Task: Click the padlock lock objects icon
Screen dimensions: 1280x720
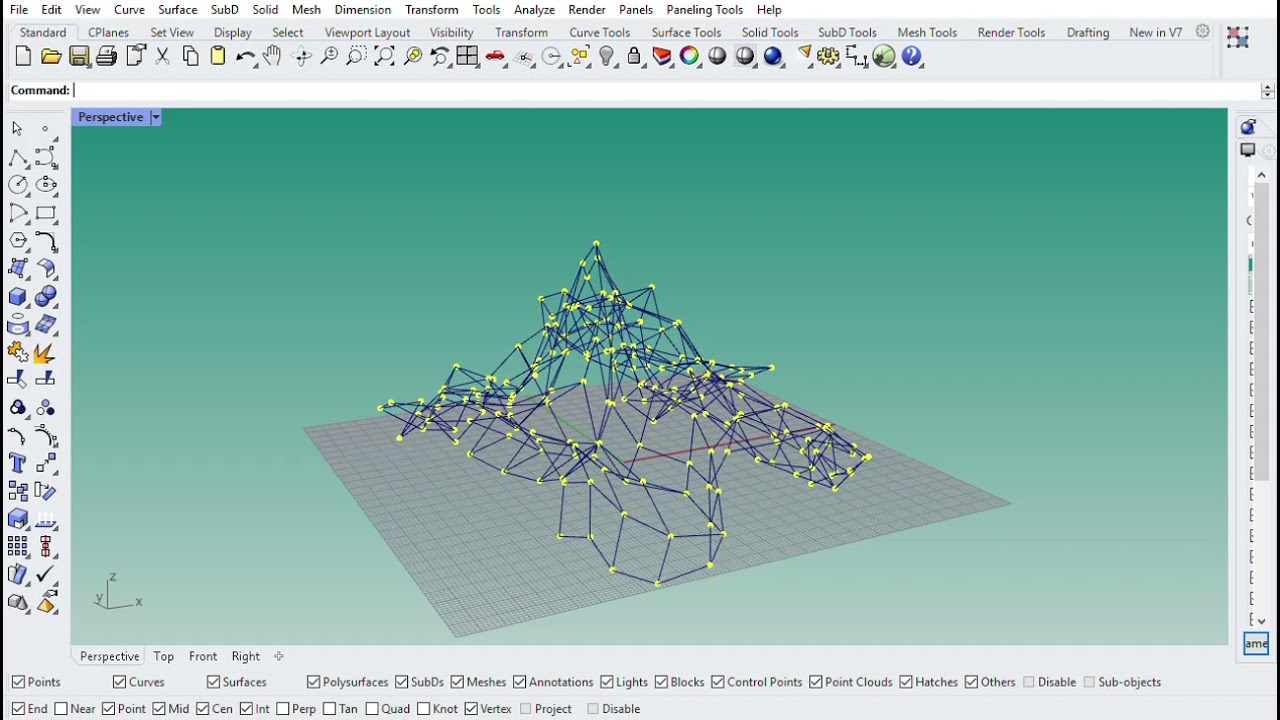Action: pyautogui.click(x=634, y=56)
